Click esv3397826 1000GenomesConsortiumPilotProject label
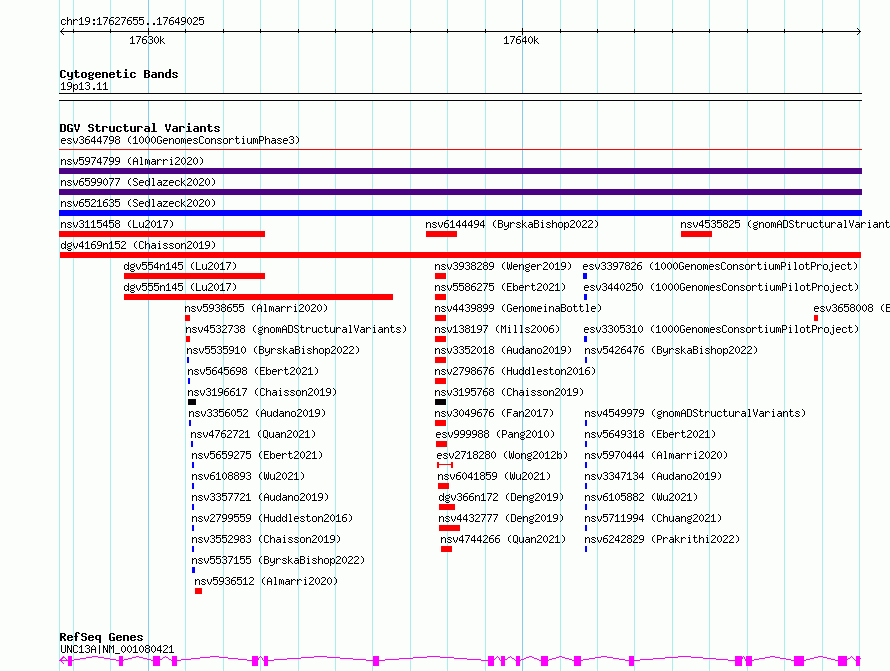The height and width of the screenshot is (671, 890). 720,266
